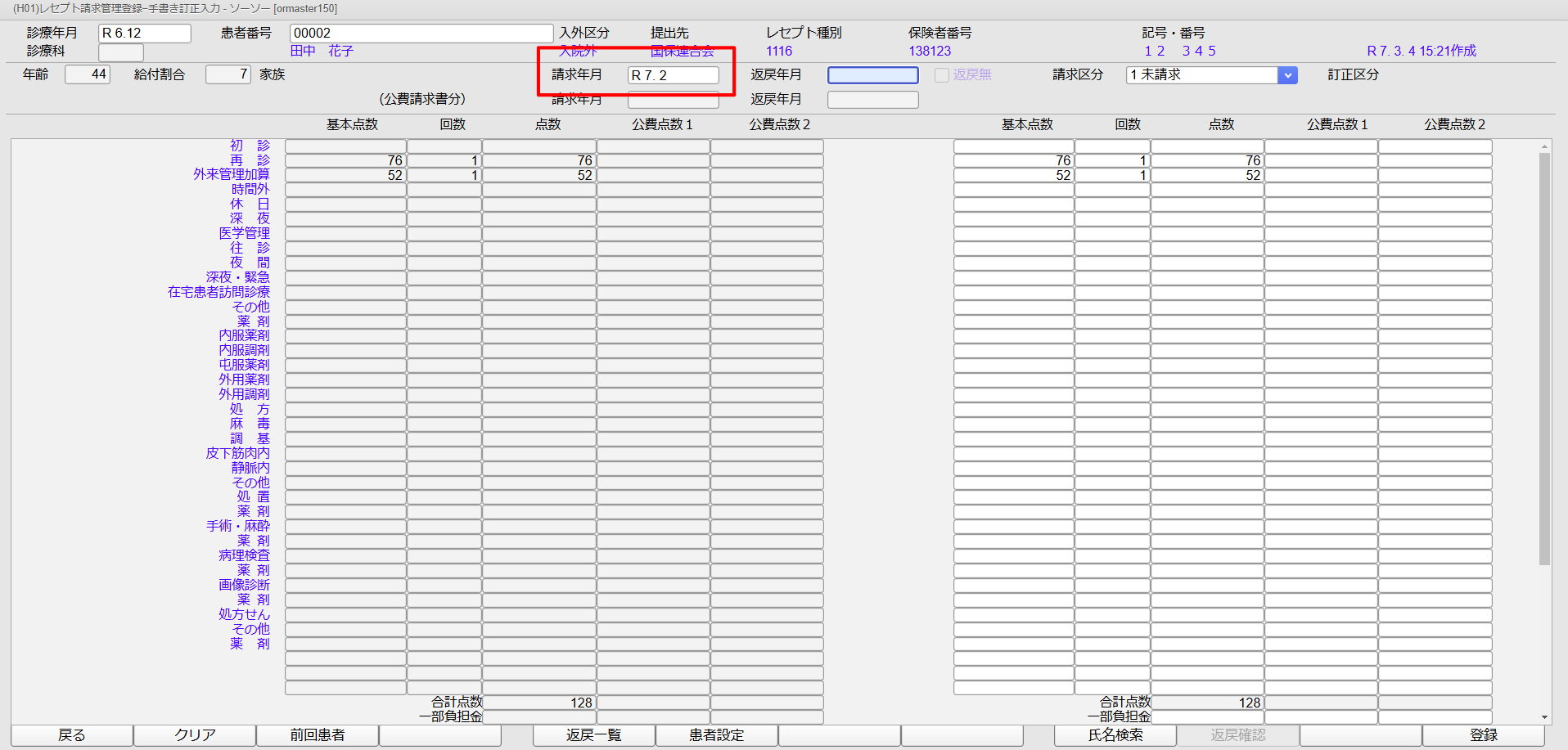Expand the 請求区分 dropdown arrow
Viewport: 1568px width, 750px height.
pos(1287,75)
